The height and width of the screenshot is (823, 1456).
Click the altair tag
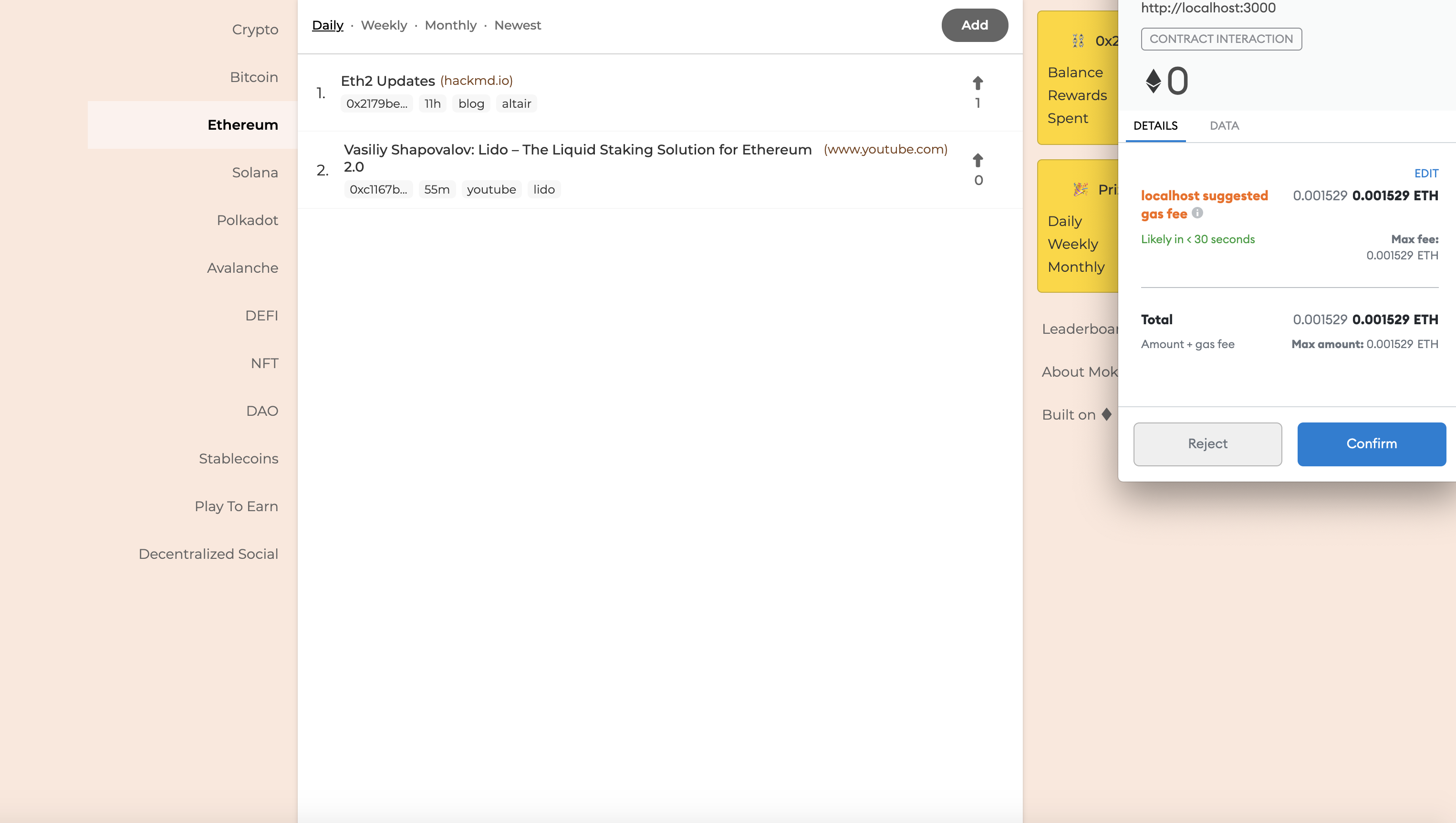[x=516, y=104]
